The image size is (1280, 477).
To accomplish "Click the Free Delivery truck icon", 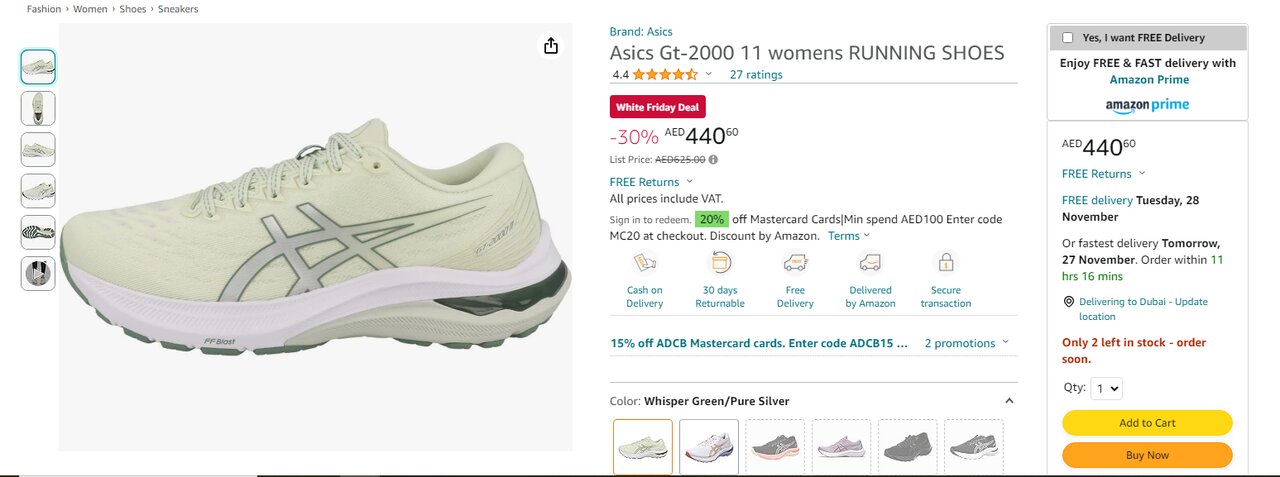I will point(795,263).
